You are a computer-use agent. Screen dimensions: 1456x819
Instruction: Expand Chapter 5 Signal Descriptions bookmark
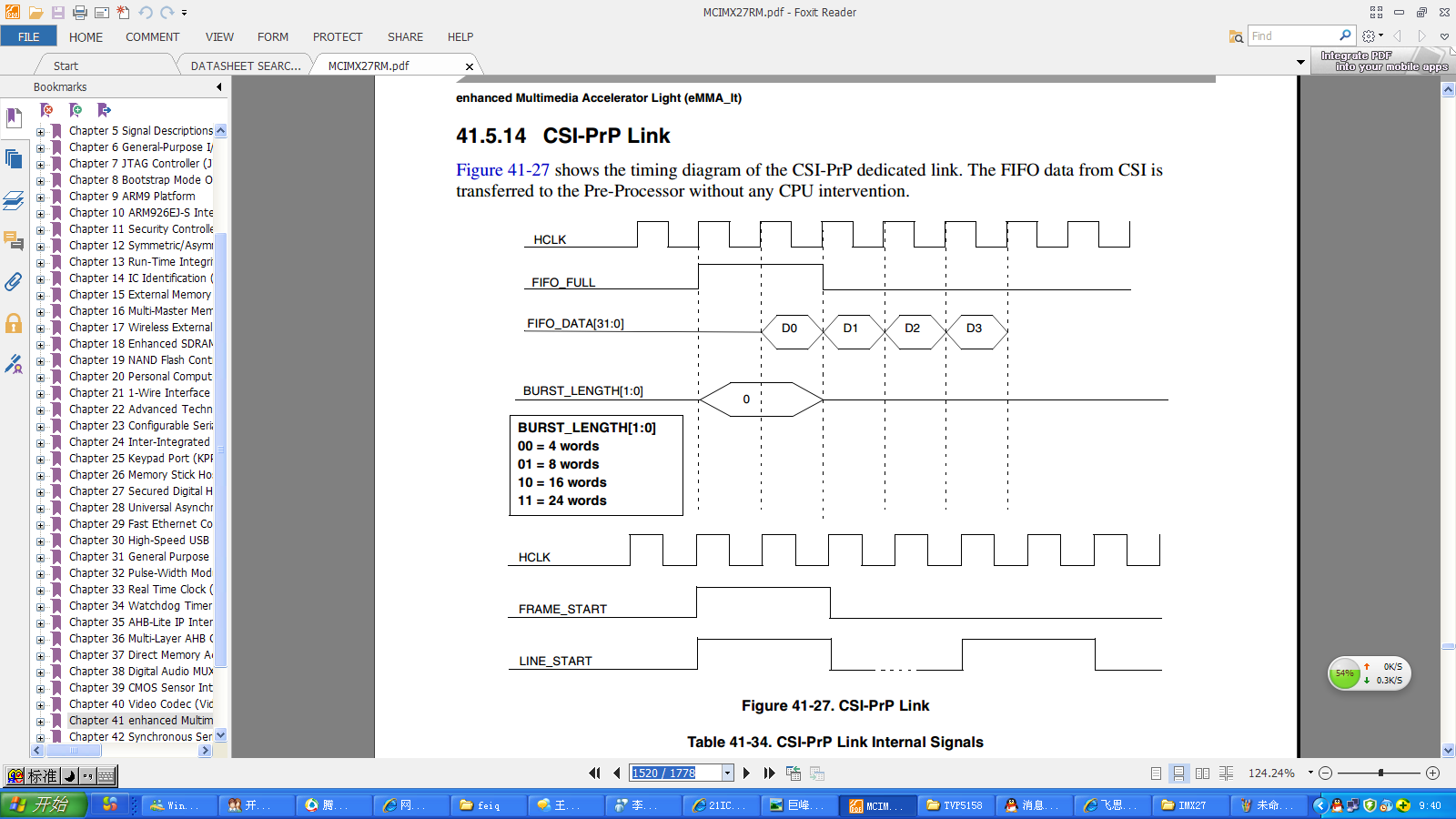tap(40, 132)
